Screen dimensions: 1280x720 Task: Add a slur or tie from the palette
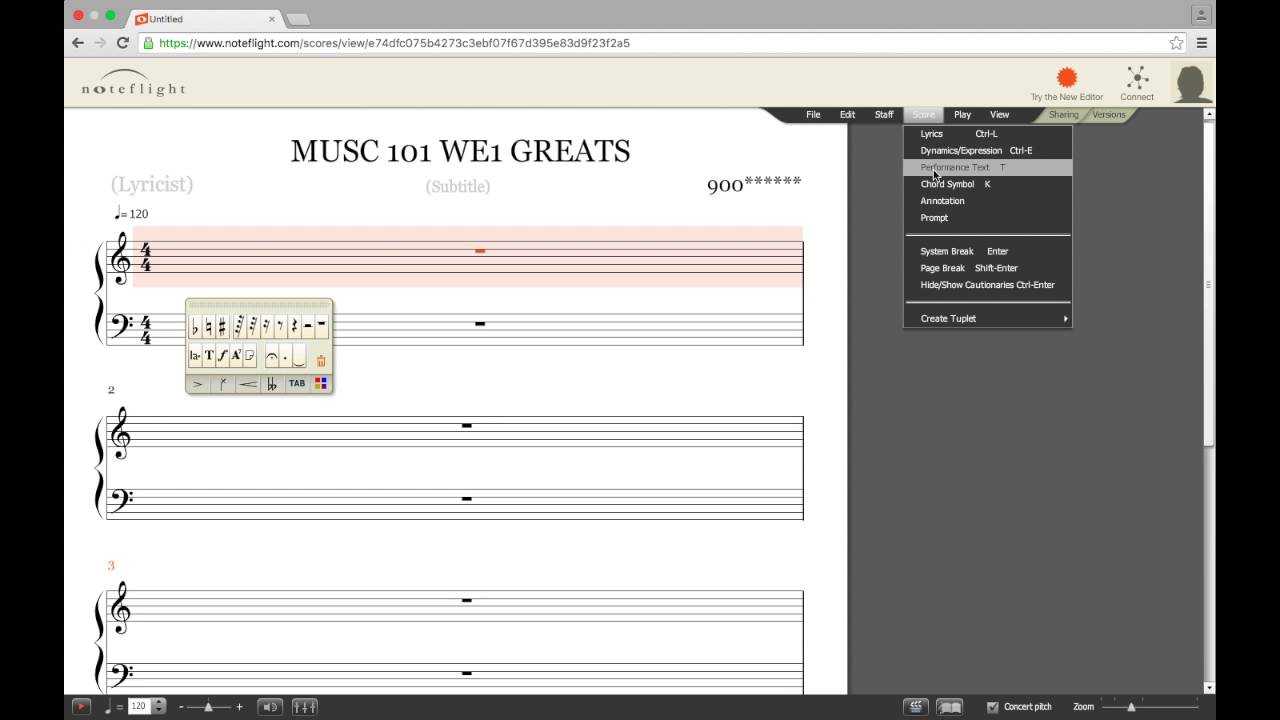pyautogui.click(x=299, y=356)
